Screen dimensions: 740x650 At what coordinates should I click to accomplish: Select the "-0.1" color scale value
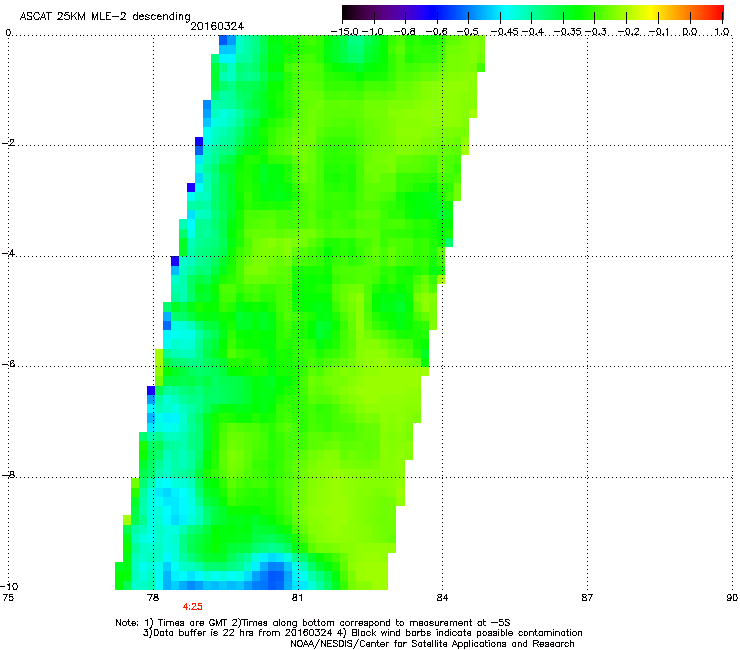[x=659, y=32]
